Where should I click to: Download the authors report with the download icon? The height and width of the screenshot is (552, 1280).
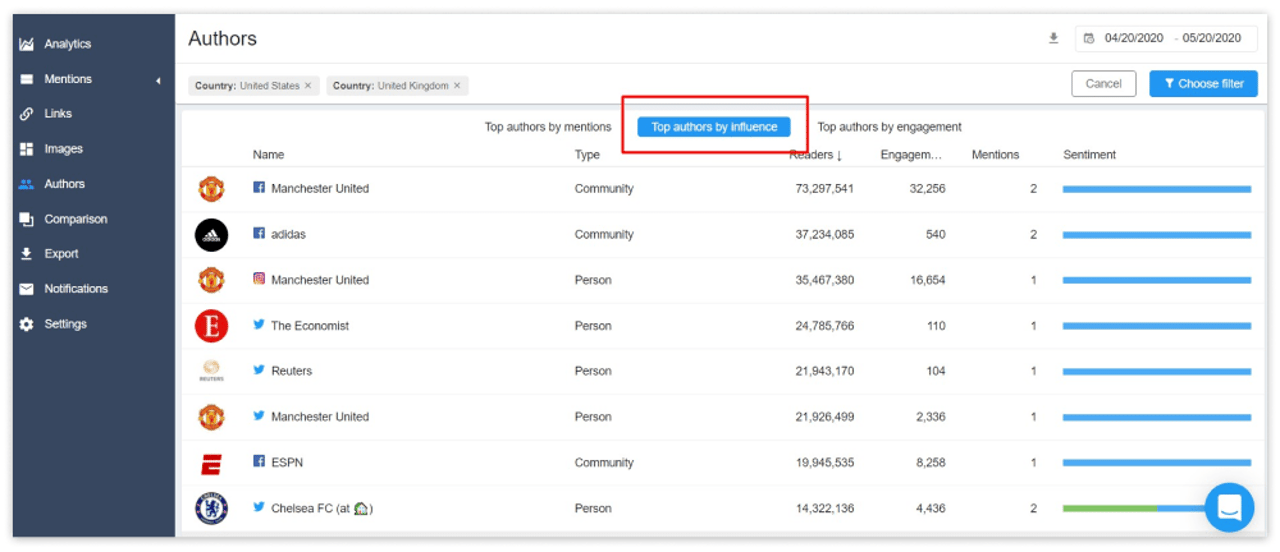pyautogui.click(x=1053, y=38)
